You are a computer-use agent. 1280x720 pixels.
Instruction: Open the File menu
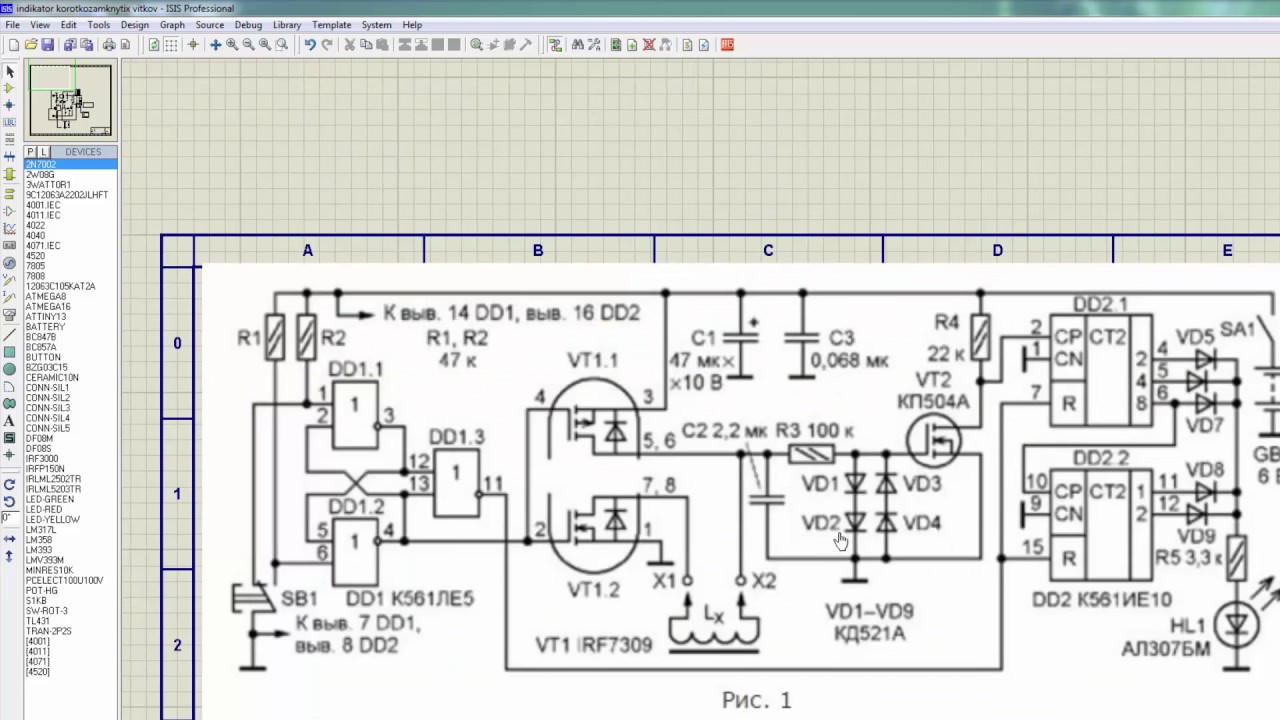pyautogui.click(x=12, y=25)
